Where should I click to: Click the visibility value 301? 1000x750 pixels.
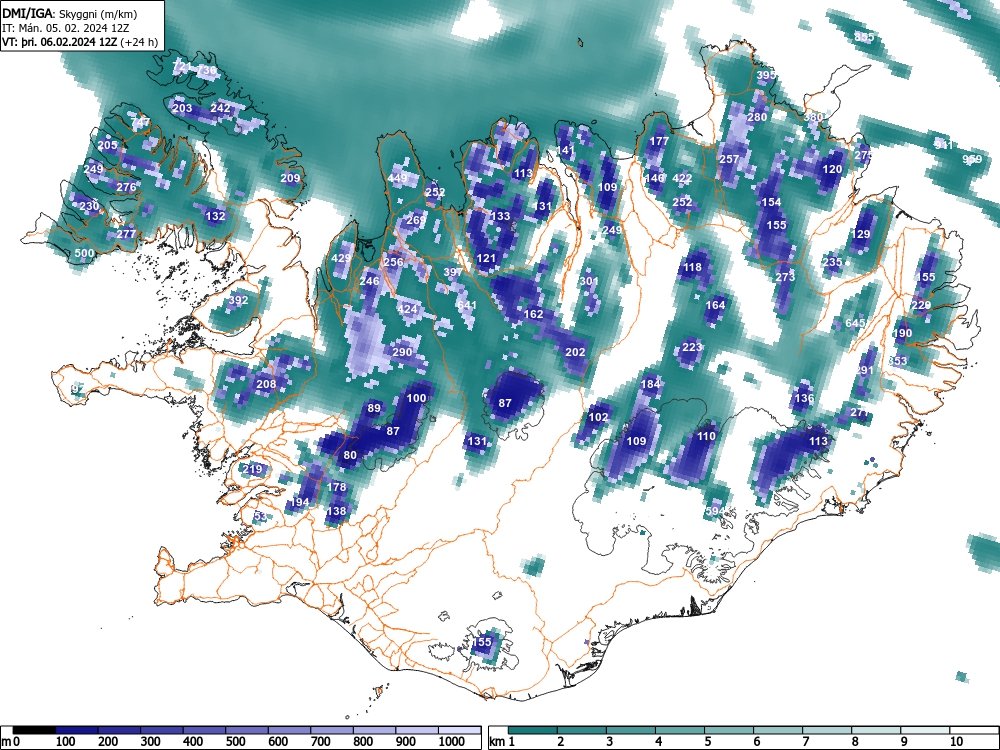pos(589,281)
